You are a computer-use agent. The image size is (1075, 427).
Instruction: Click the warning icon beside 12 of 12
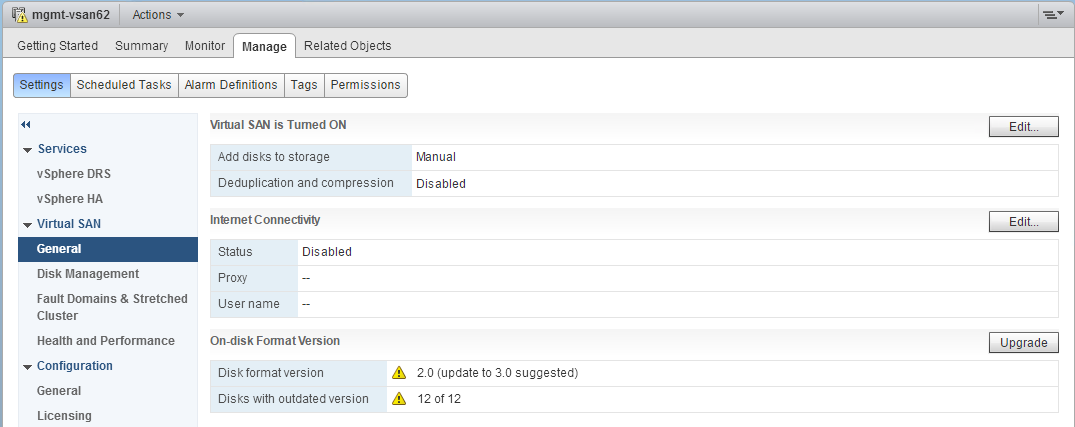399,399
